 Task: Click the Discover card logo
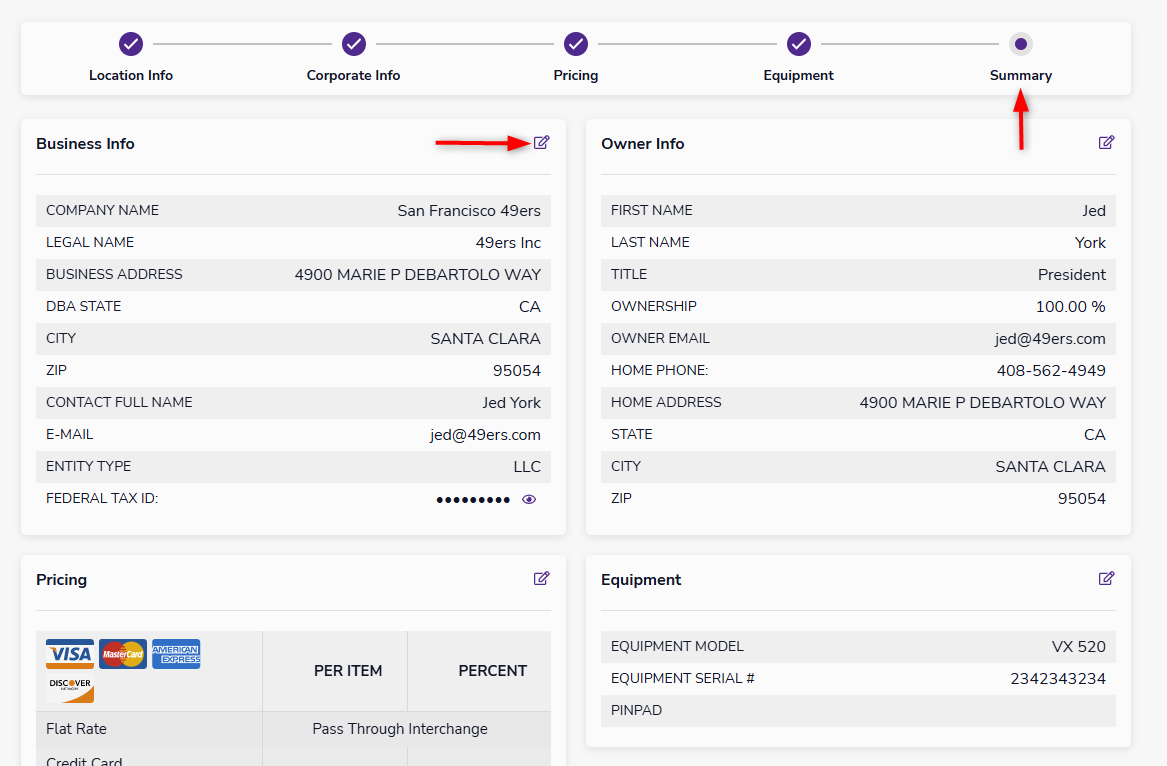70,688
